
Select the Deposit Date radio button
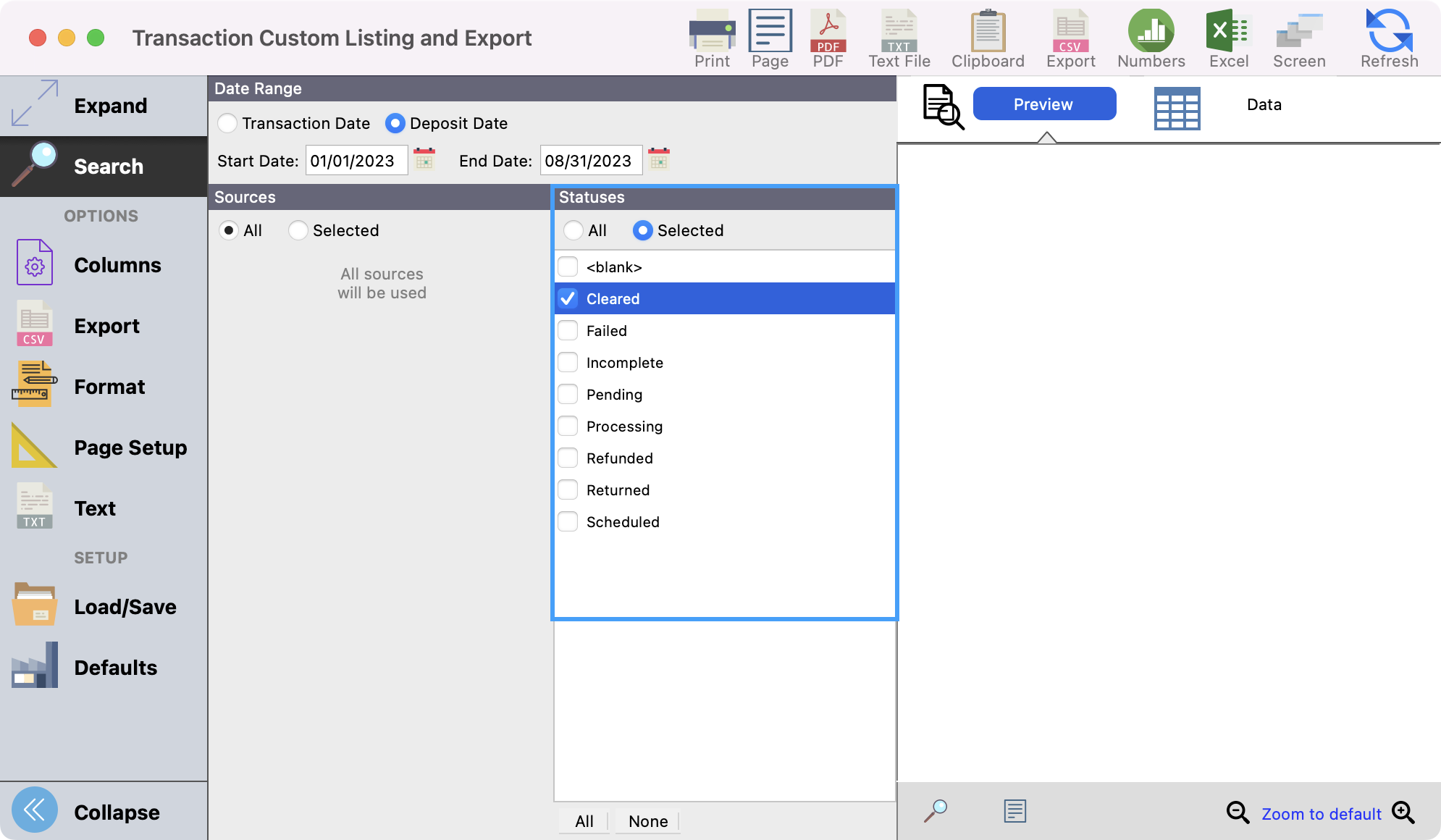click(x=397, y=123)
